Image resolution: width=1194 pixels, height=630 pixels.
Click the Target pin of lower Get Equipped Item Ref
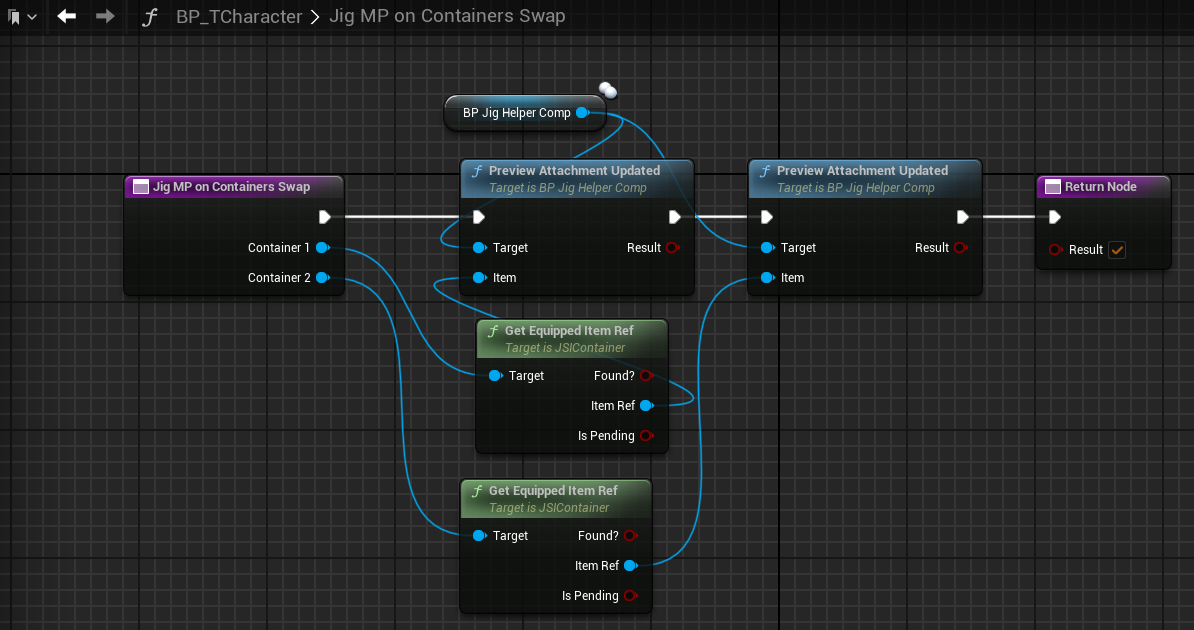pos(479,536)
